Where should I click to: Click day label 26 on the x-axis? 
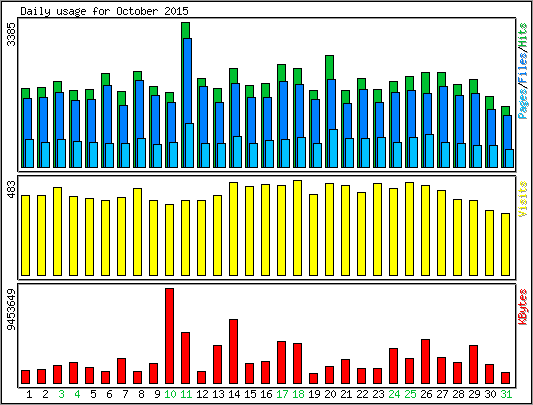click(426, 394)
